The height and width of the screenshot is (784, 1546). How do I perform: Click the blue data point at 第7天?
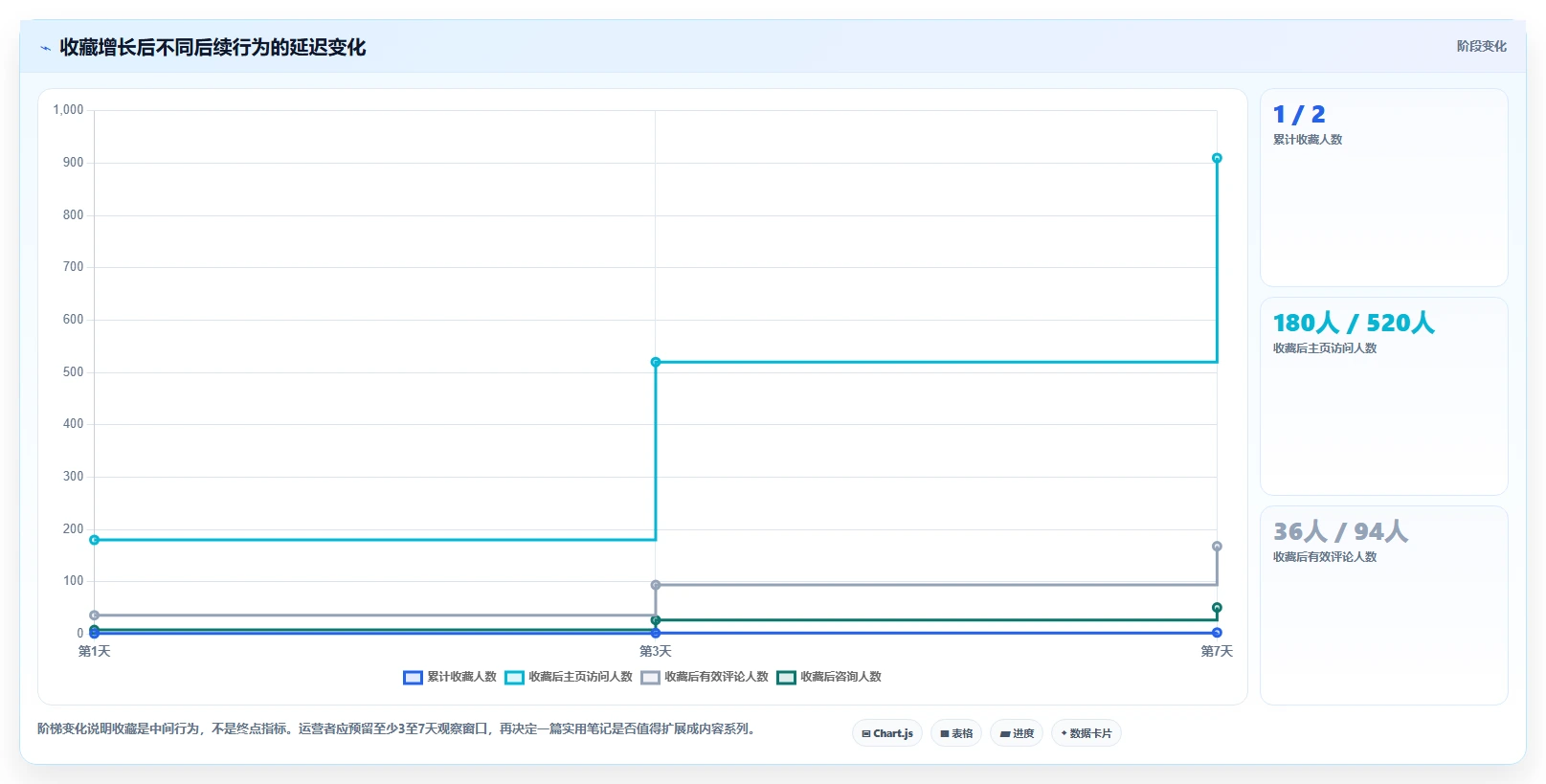1217,633
